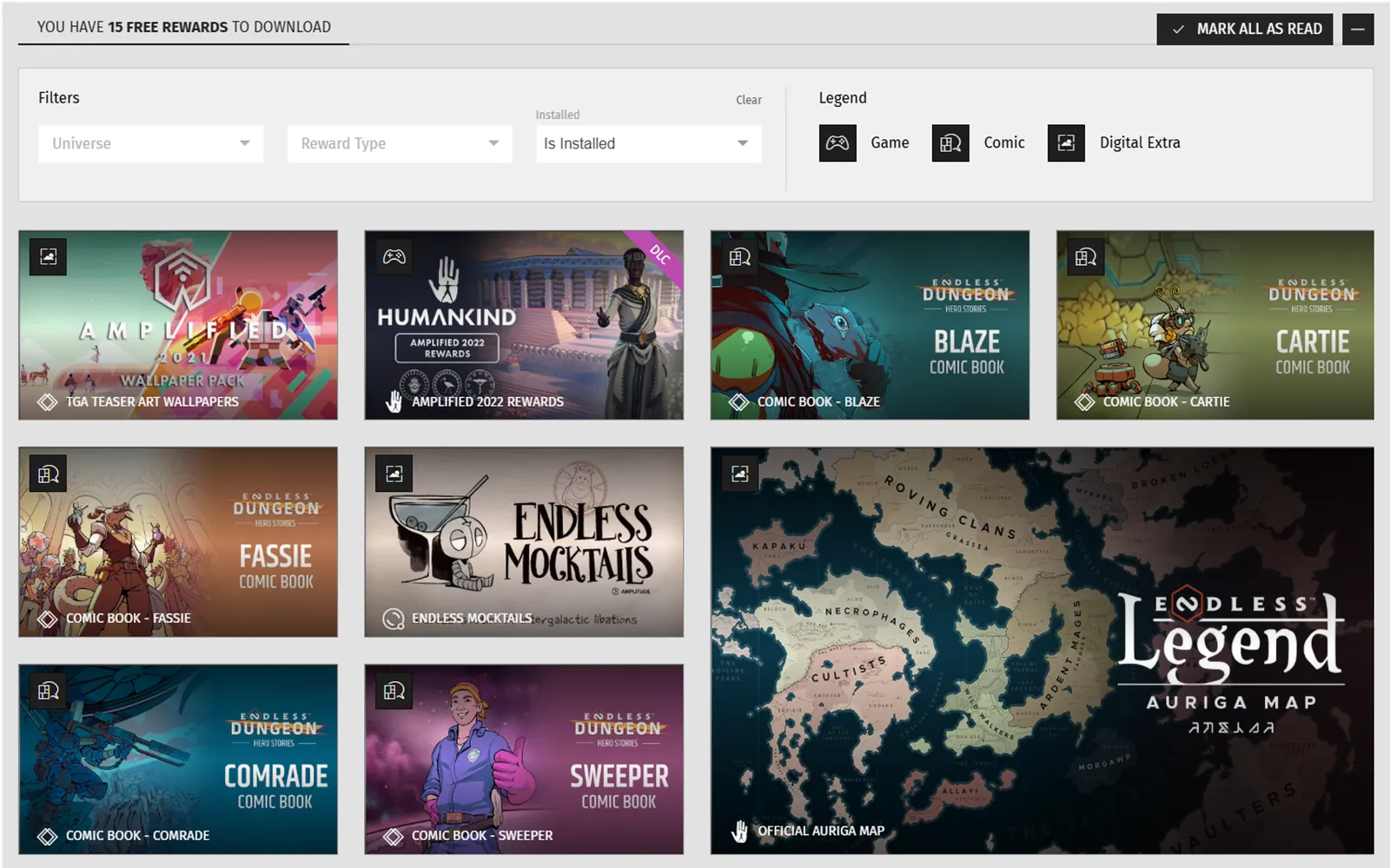1390x868 pixels.
Task: Click the diamond icon beside TGA Teaser Art Wallpapers
Action: point(47,402)
